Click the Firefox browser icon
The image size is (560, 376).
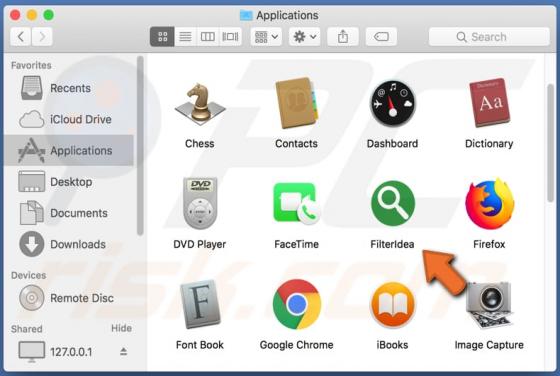(x=489, y=204)
